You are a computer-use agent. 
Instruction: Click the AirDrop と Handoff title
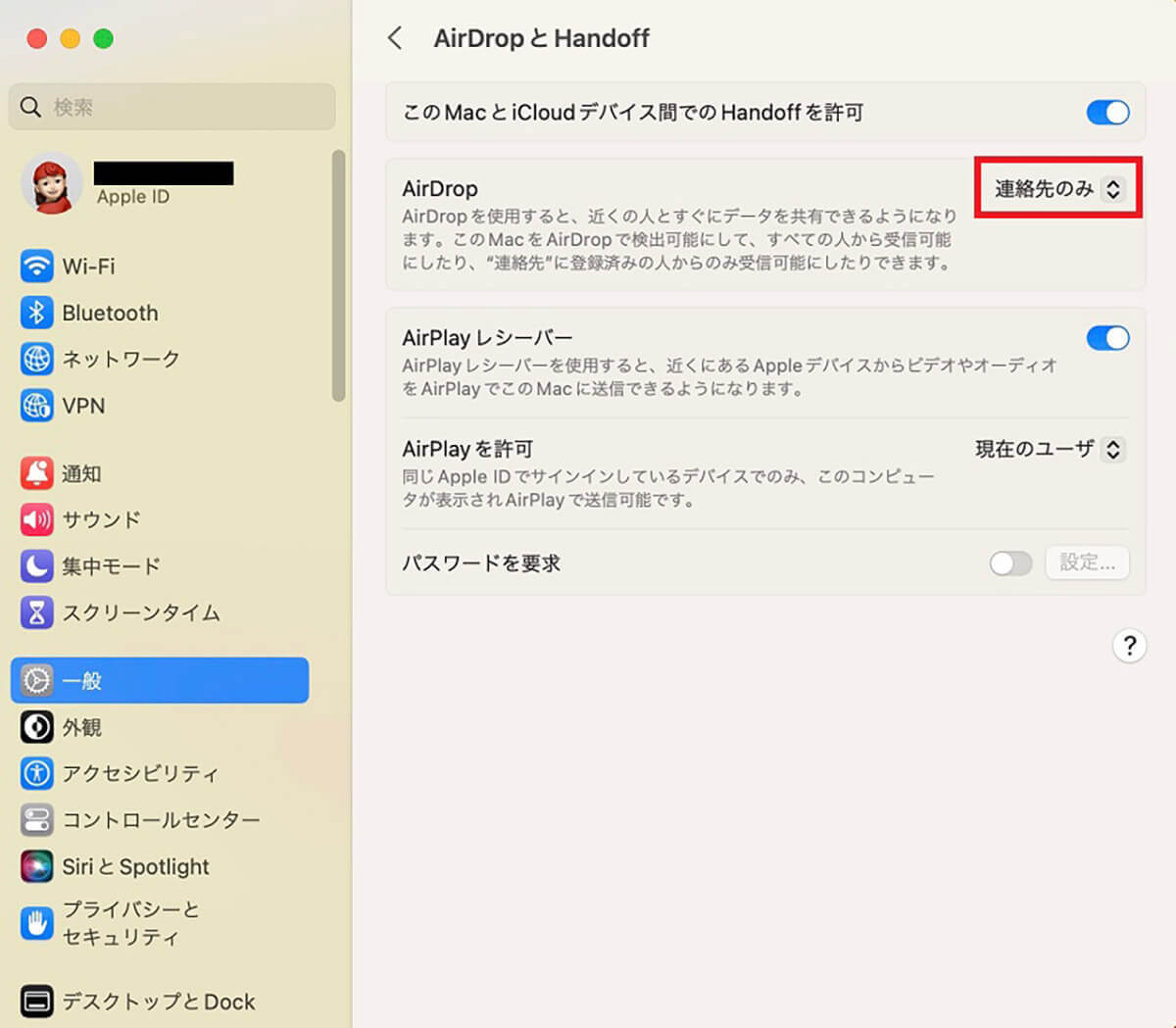point(541,38)
